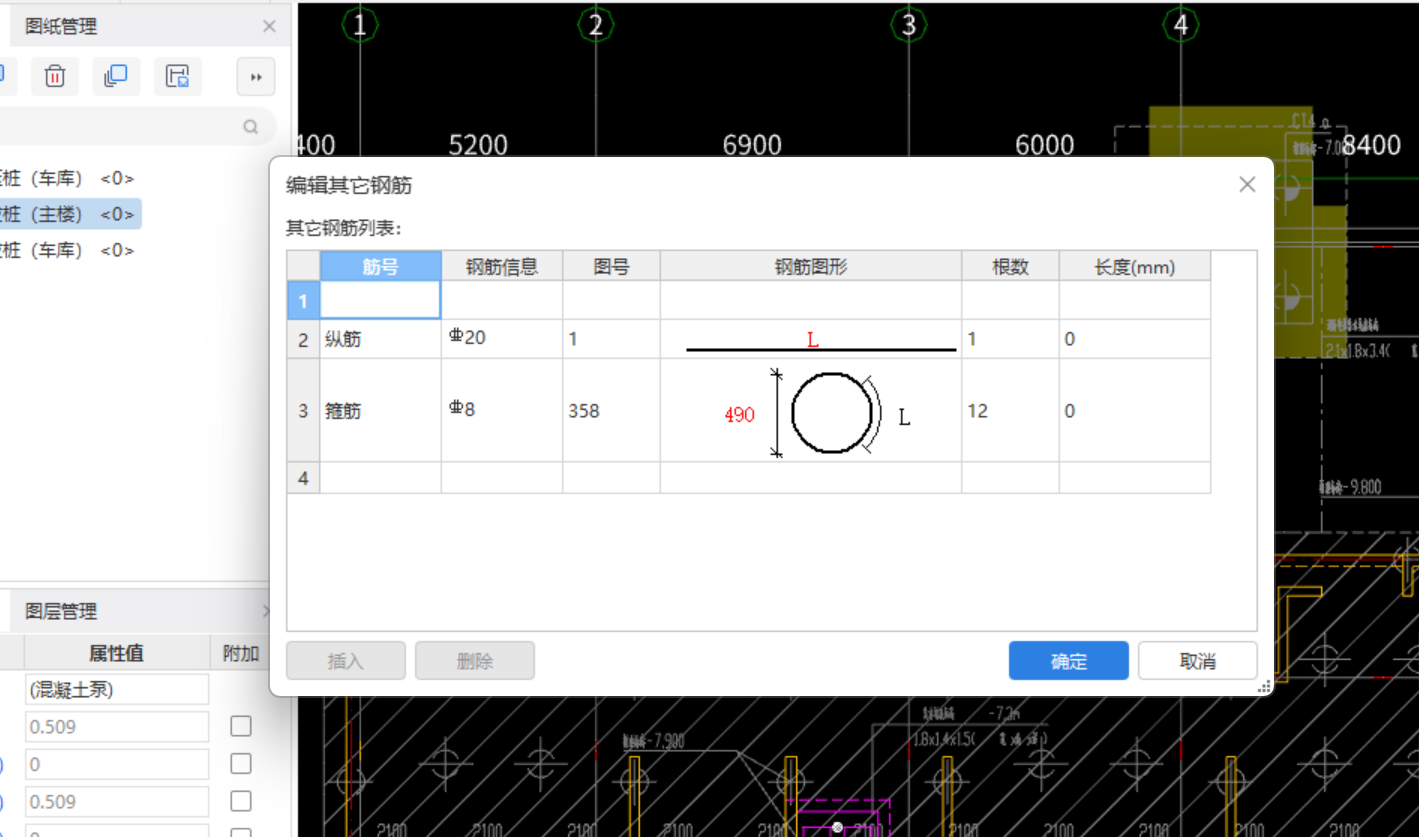Viewport: 1419px width, 837px height.
Task: Click the 插入 button
Action: click(x=346, y=661)
